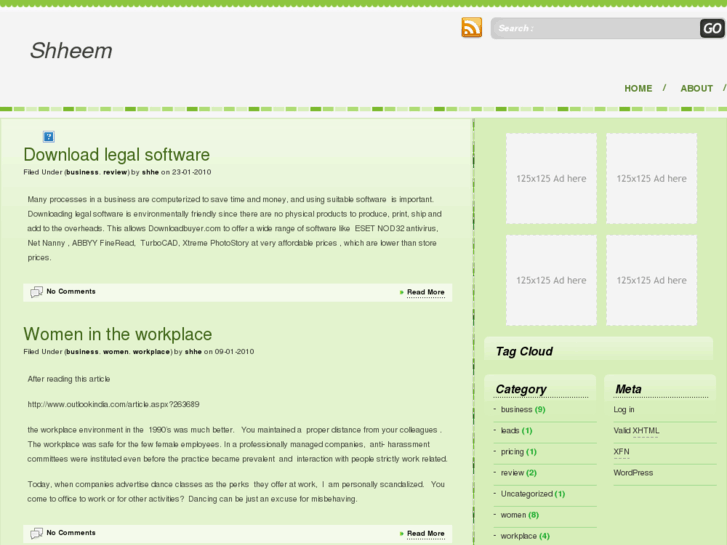Click review category under Download legal software
727x545 pixels.
(115, 172)
